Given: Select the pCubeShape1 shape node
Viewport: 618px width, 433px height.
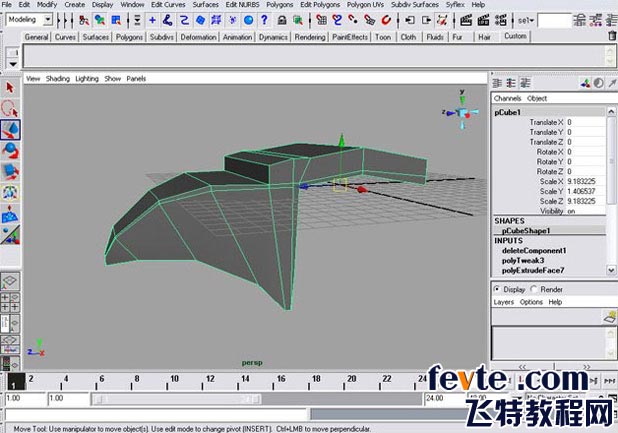Looking at the screenshot, I should pyautogui.click(x=526, y=231).
